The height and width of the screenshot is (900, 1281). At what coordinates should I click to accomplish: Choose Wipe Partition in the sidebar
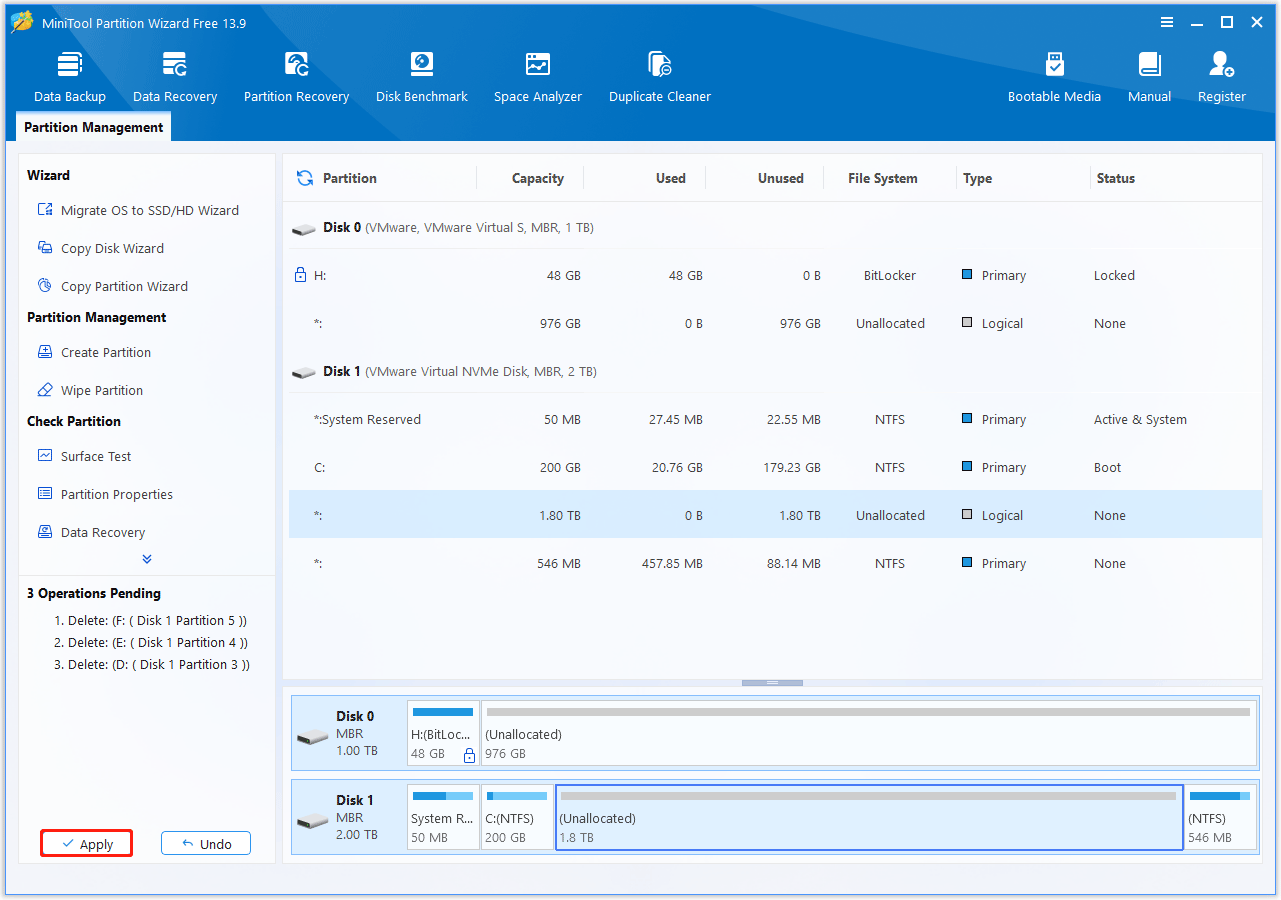point(90,390)
